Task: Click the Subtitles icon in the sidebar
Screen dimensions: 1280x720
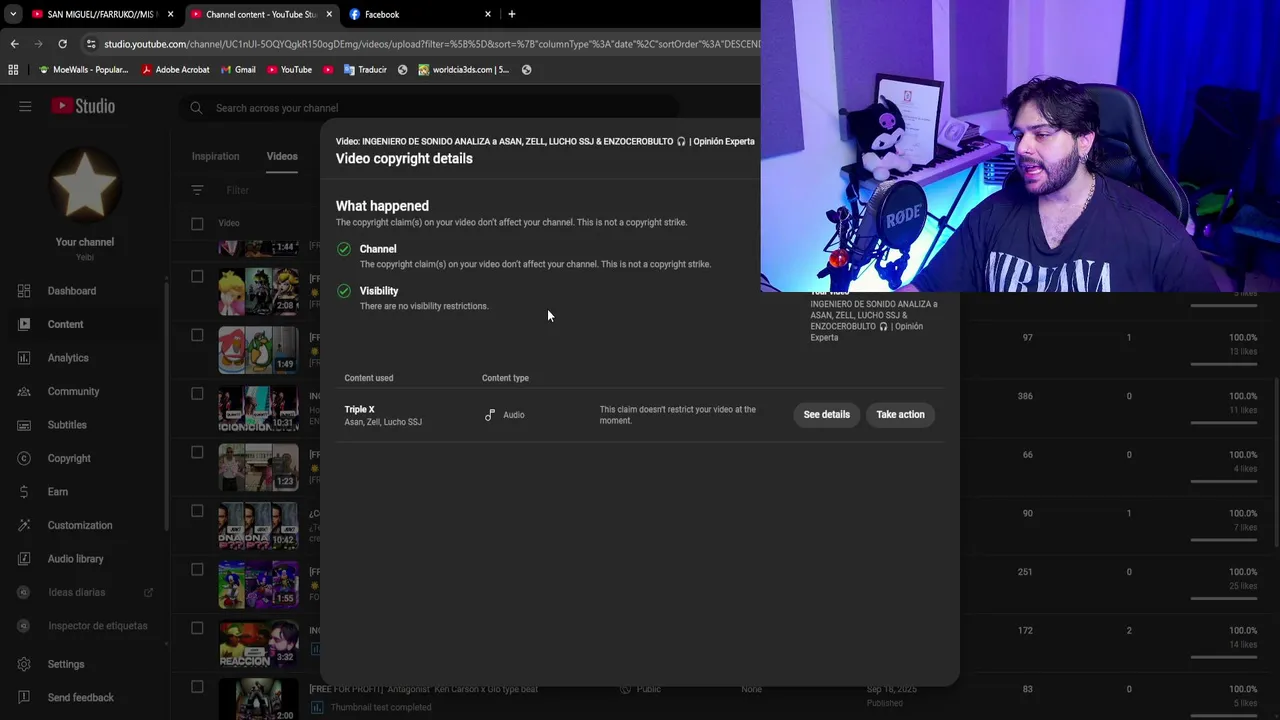Action: (x=24, y=425)
